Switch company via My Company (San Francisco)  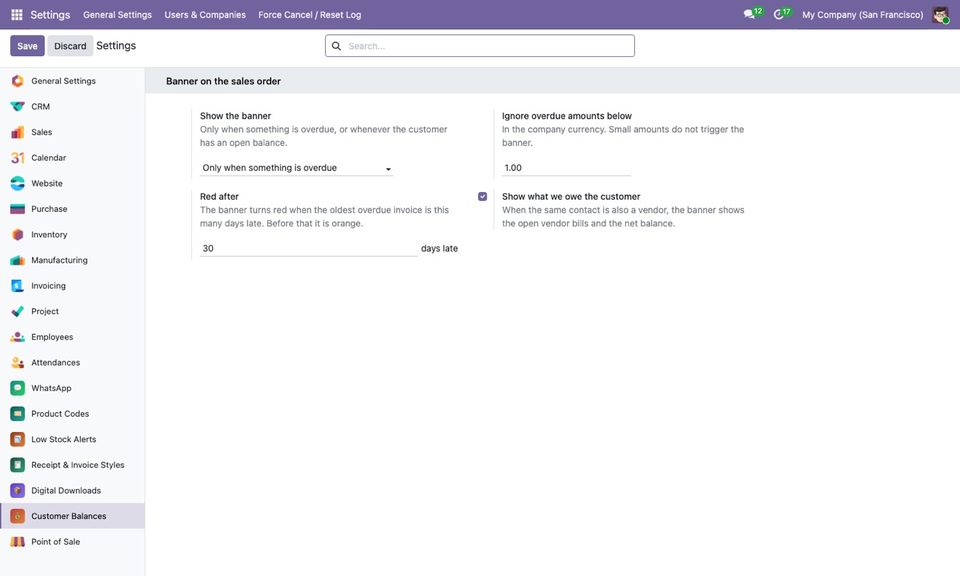click(862, 15)
